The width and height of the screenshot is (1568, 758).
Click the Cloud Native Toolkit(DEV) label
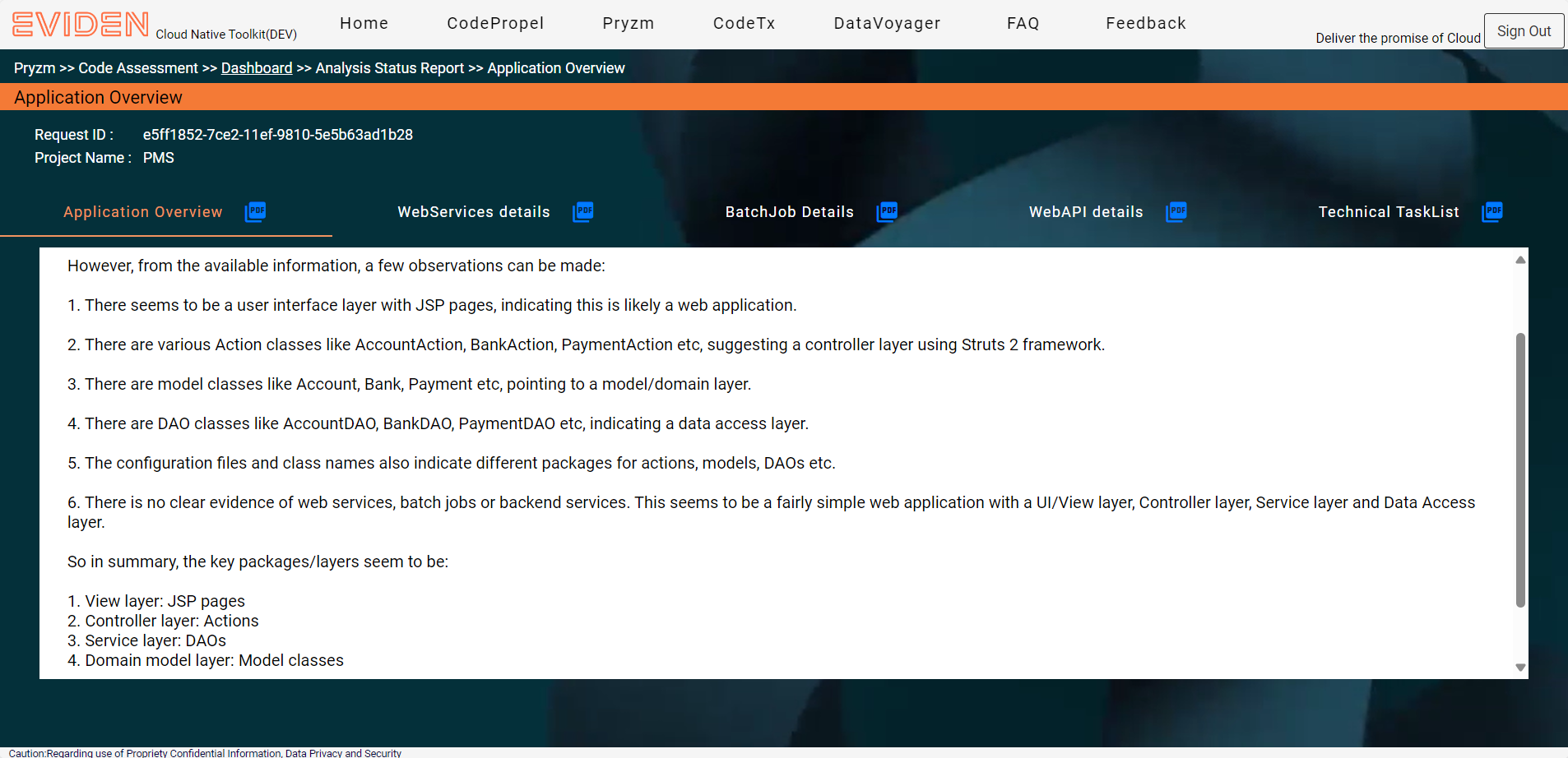[x=226, y=35]
